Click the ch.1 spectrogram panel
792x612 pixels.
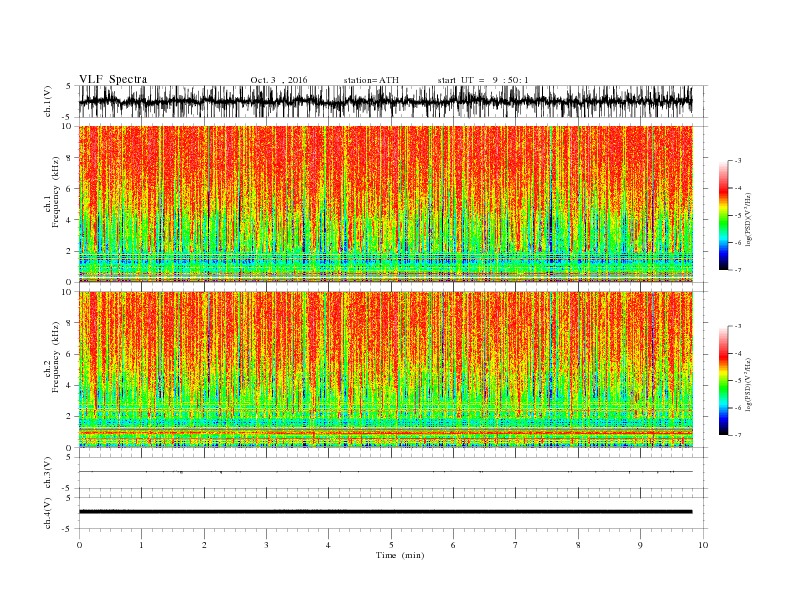(x=386, y=204)
